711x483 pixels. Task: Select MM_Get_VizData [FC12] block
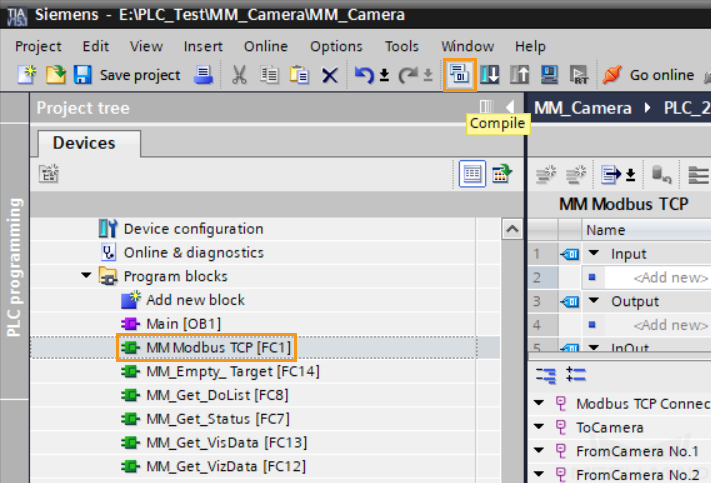[214, 466]
